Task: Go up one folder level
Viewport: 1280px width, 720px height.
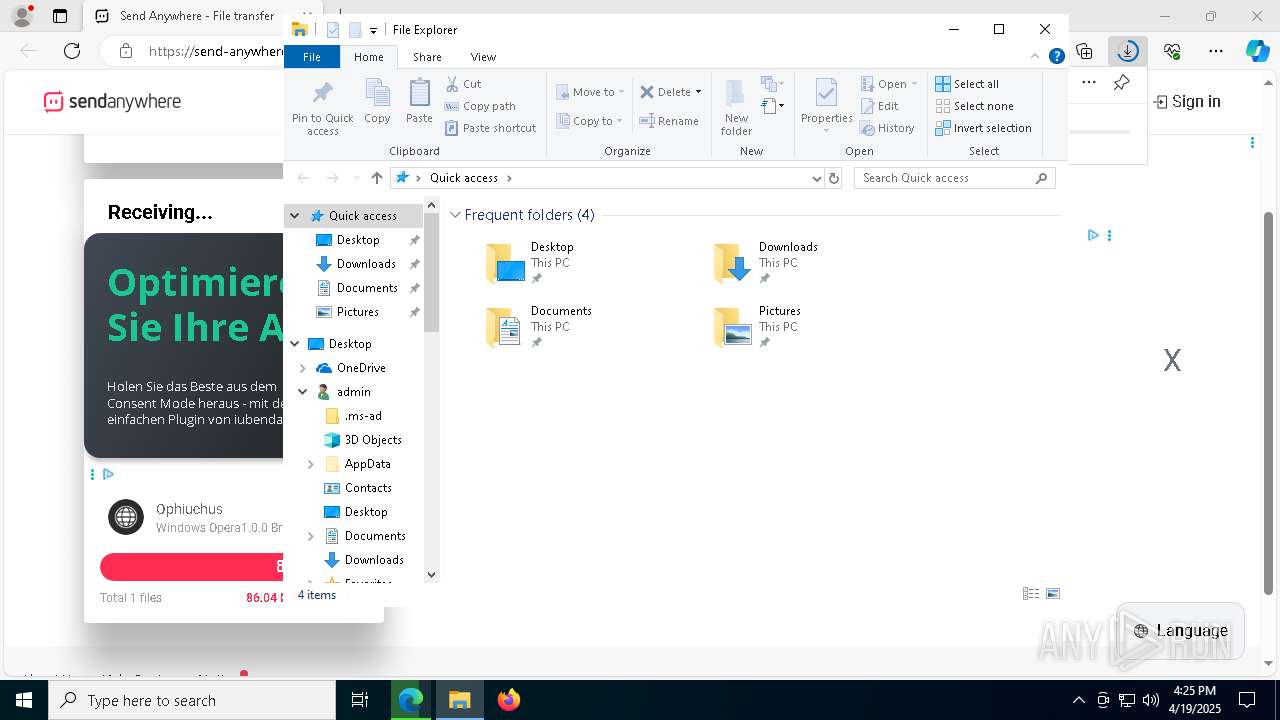Action: coord(376,178)
